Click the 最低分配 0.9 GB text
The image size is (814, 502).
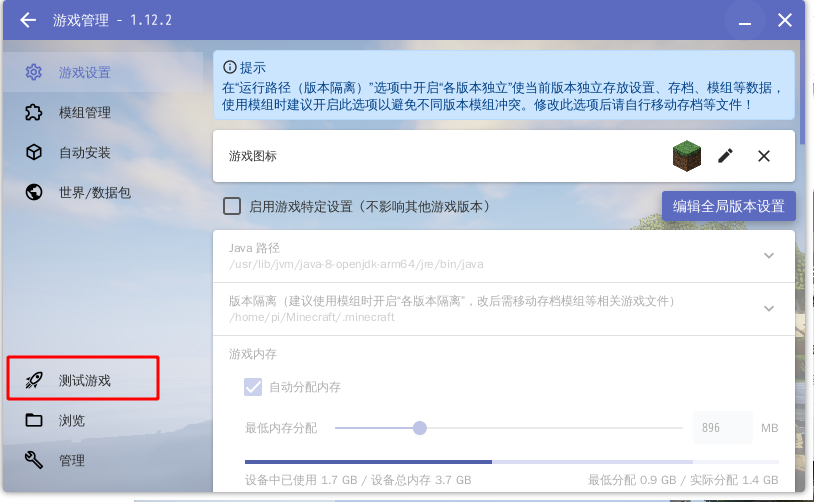pos(632,480)
